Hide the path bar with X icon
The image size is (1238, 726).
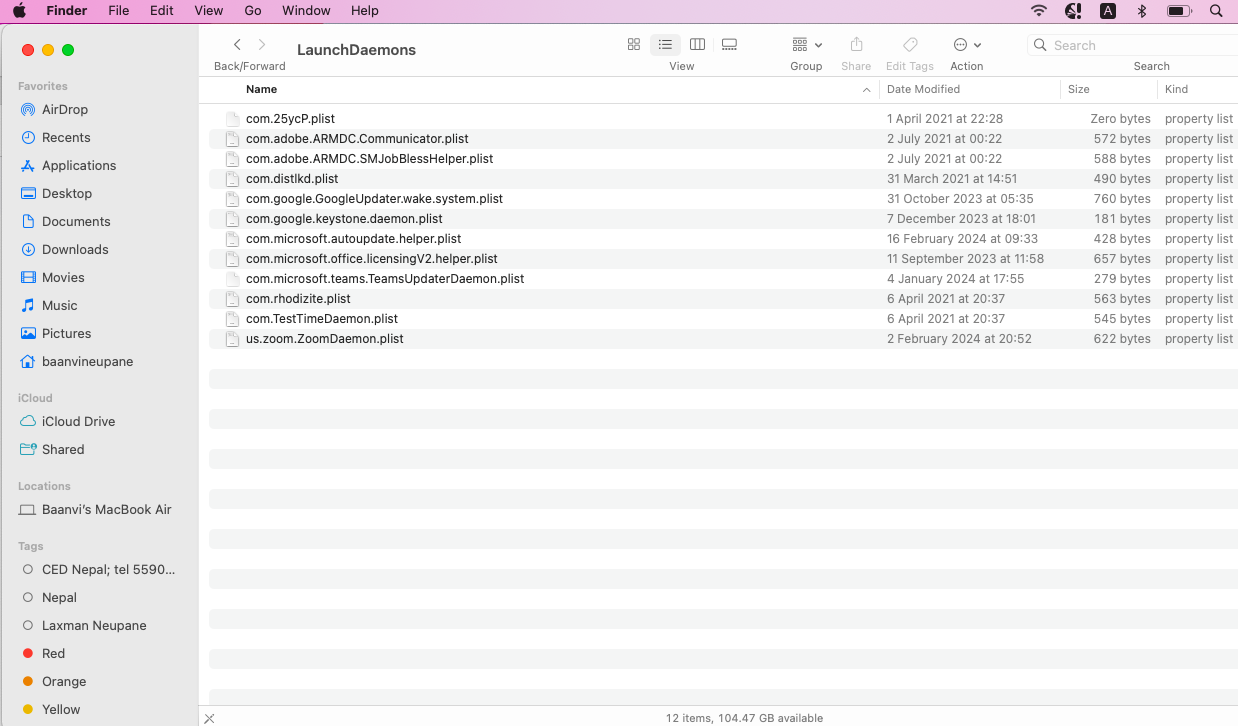[x=209, y=718]
